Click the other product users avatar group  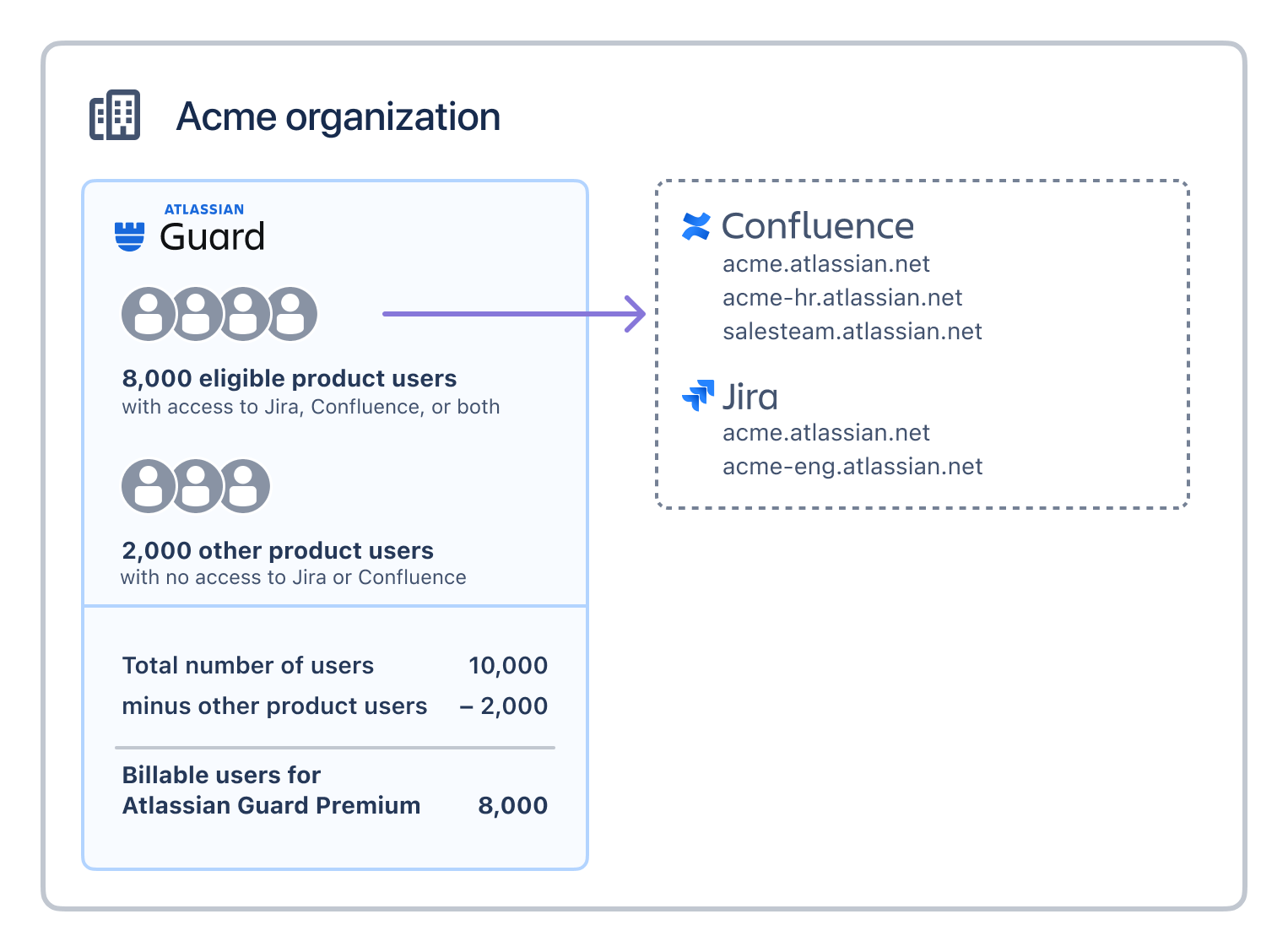[196, 486]
